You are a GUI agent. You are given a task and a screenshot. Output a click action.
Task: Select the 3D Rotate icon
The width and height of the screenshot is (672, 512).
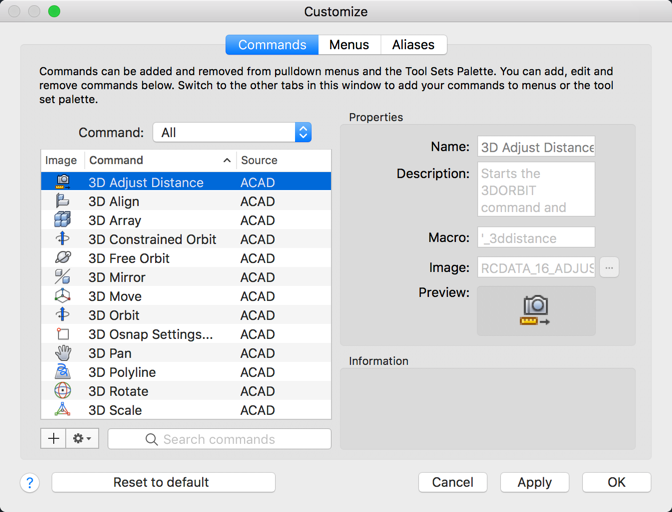[x=62, y=391]
